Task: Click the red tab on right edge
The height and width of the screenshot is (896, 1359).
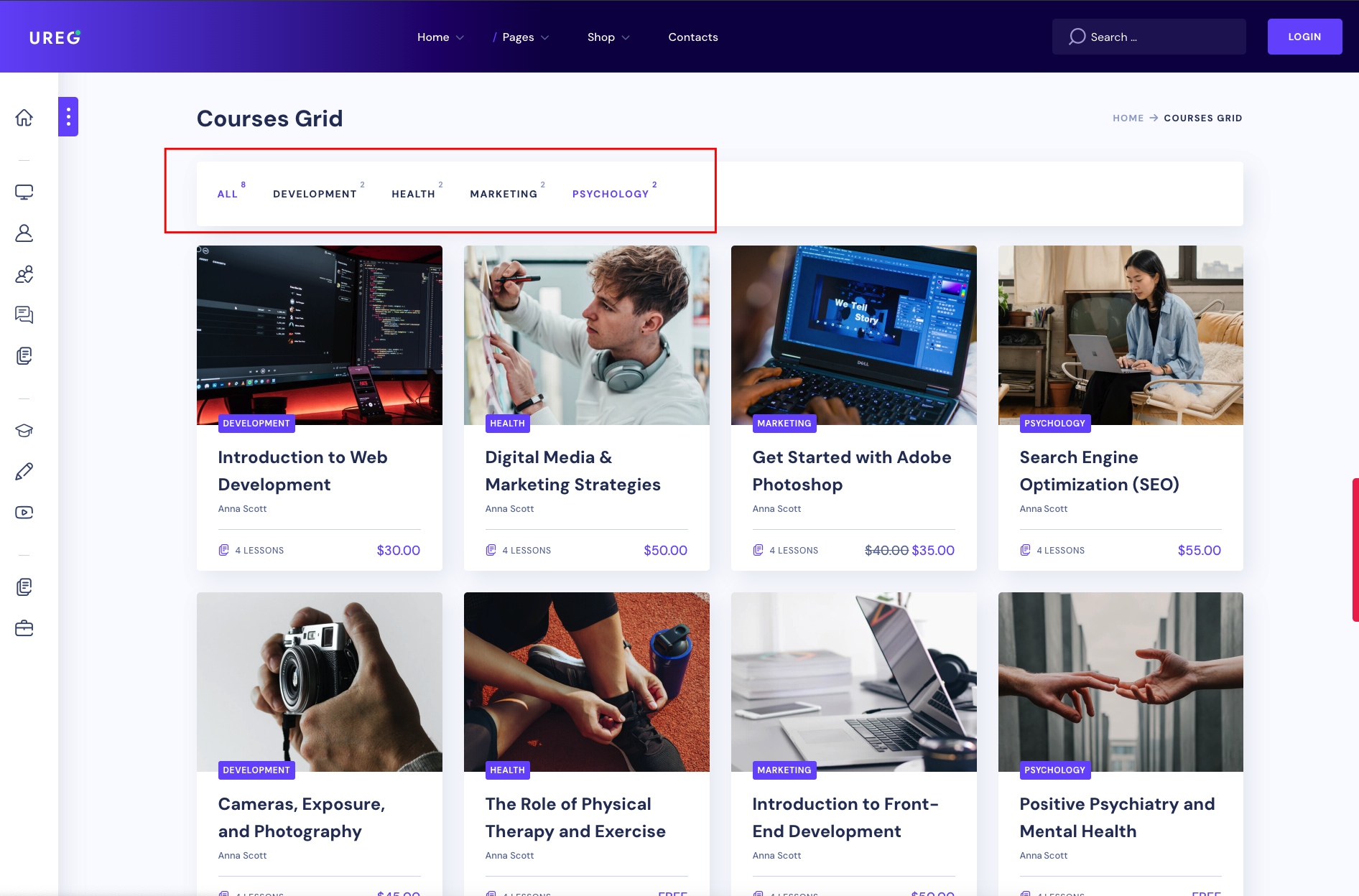Action: click(x=1355, y=550)
